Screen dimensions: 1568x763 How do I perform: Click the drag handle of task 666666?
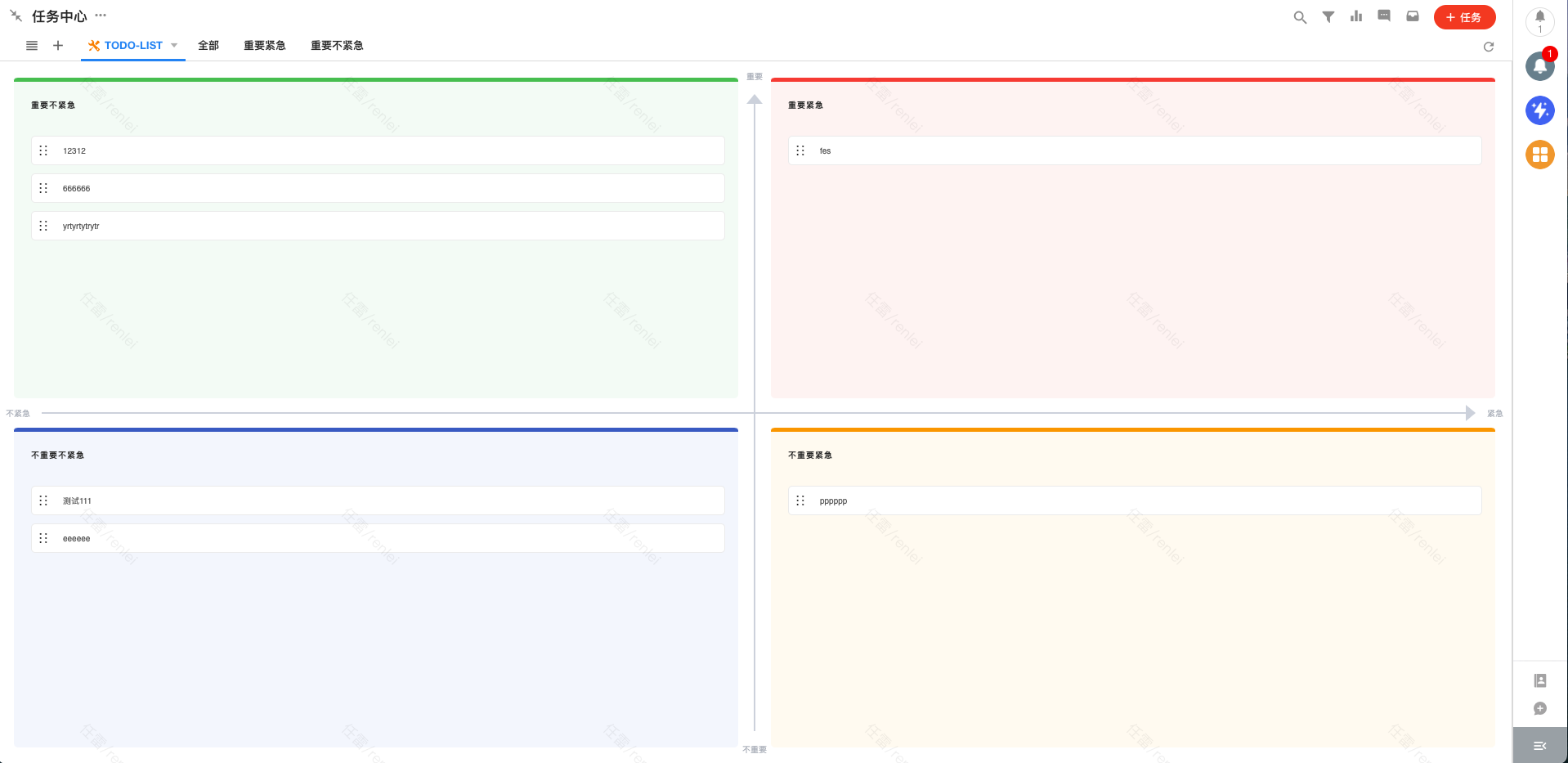(44, 188)
